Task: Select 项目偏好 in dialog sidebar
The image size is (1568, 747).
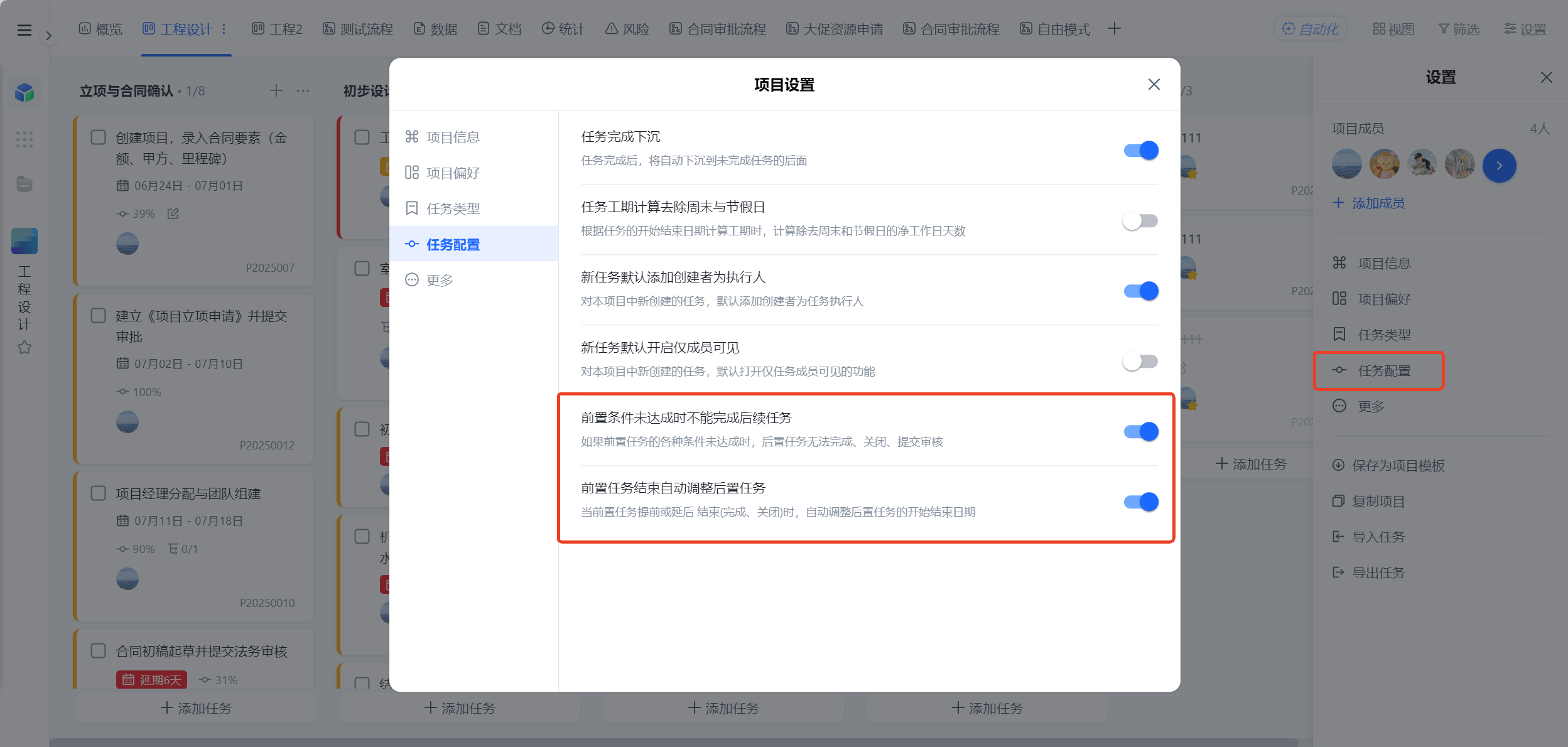Action: tap(473, 173)
